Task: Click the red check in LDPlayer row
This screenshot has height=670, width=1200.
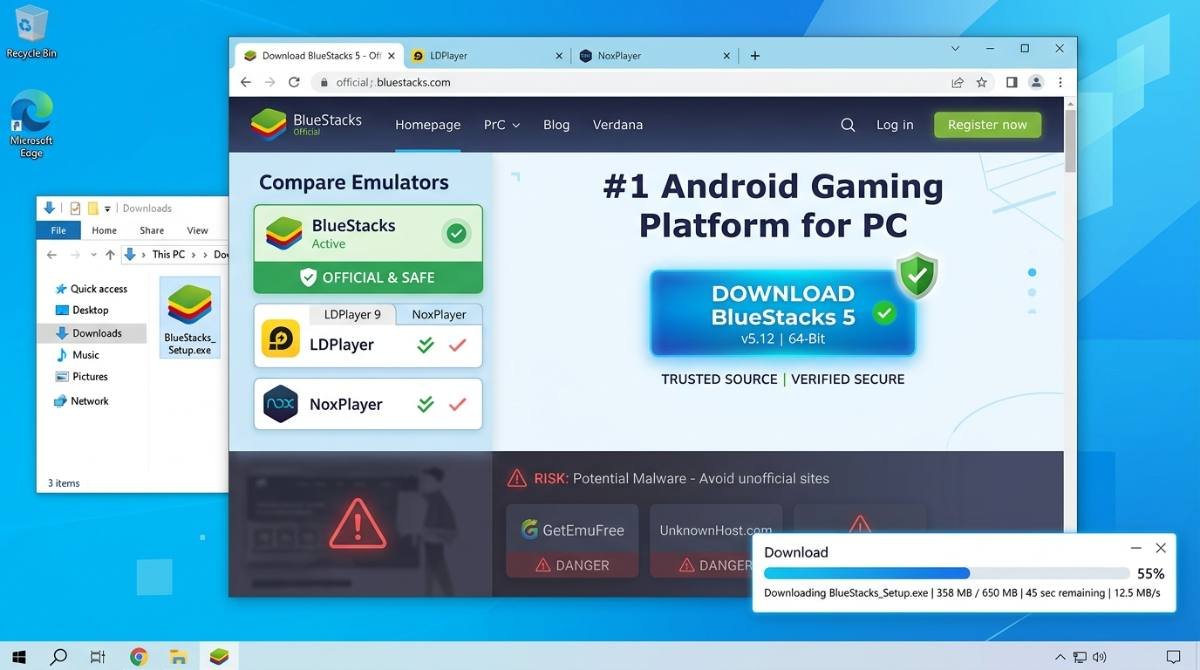Action: pyautogui.click(x=458, y=345)
